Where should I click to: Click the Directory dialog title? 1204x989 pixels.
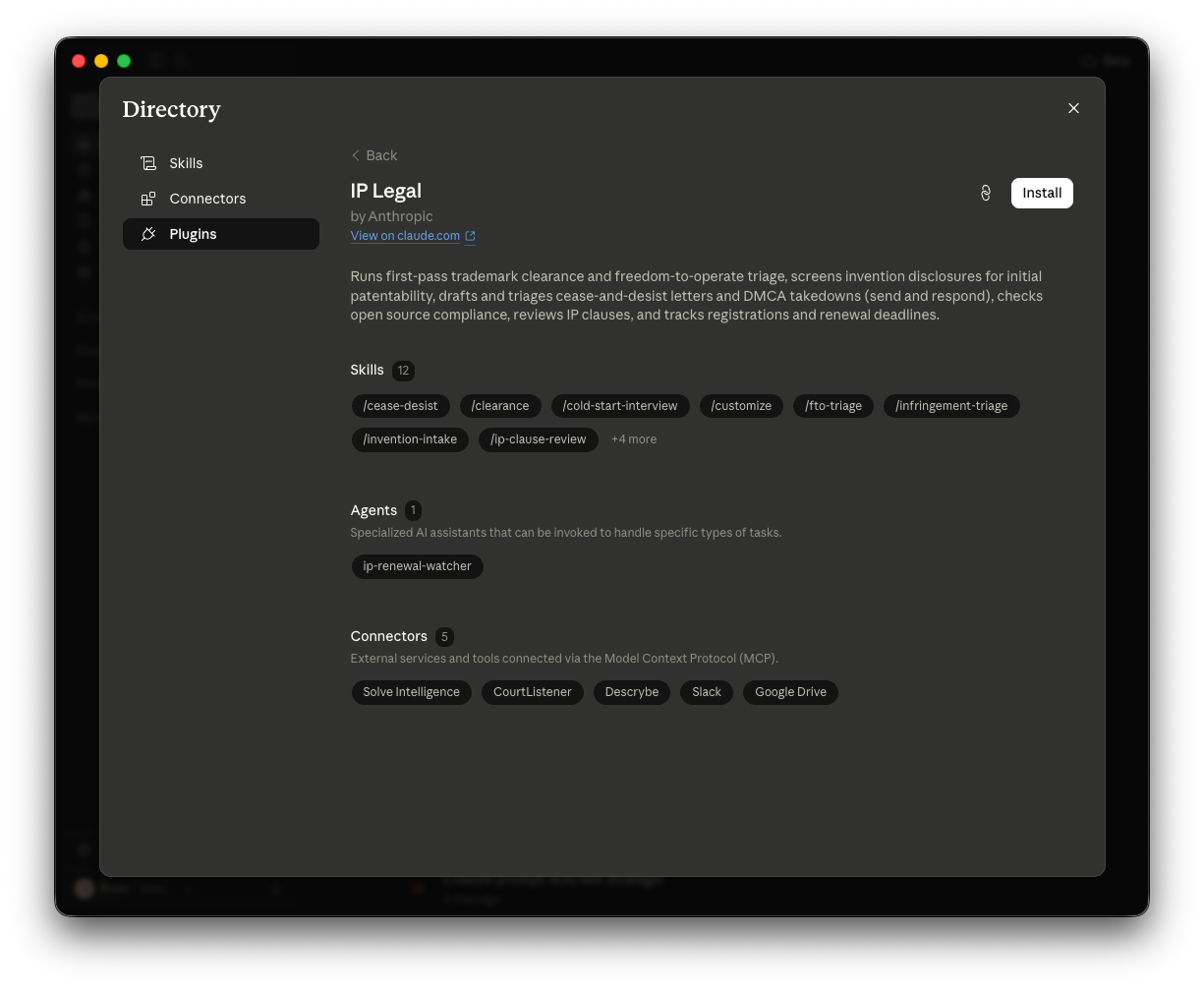coord(171,109)
